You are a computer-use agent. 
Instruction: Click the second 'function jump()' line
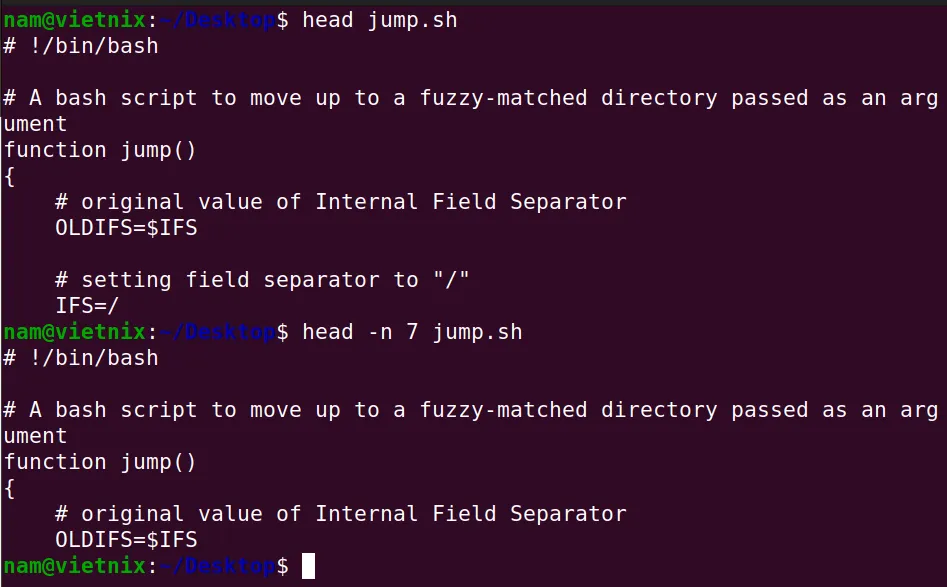pyautogui.click(x=100, y=463)
